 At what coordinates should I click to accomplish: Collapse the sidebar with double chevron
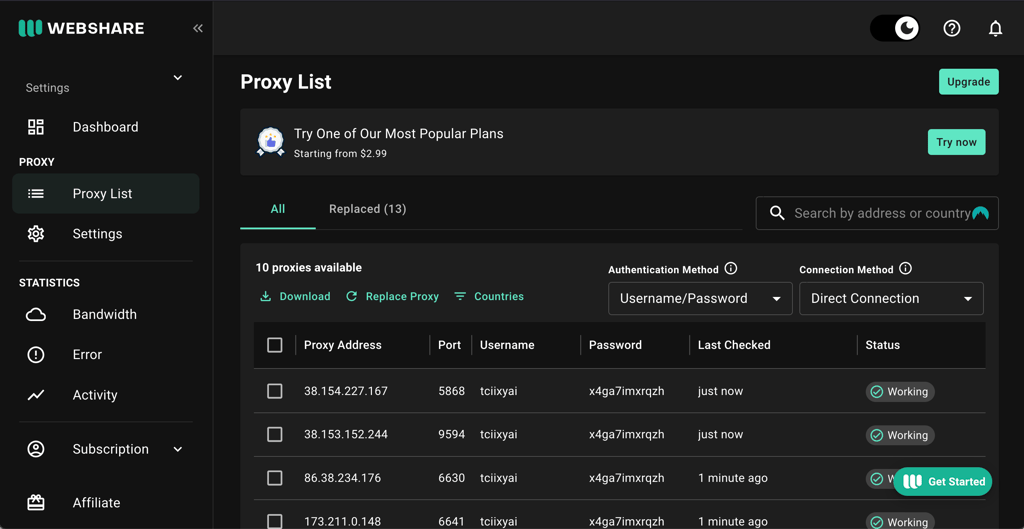click(x=198, y=28)
